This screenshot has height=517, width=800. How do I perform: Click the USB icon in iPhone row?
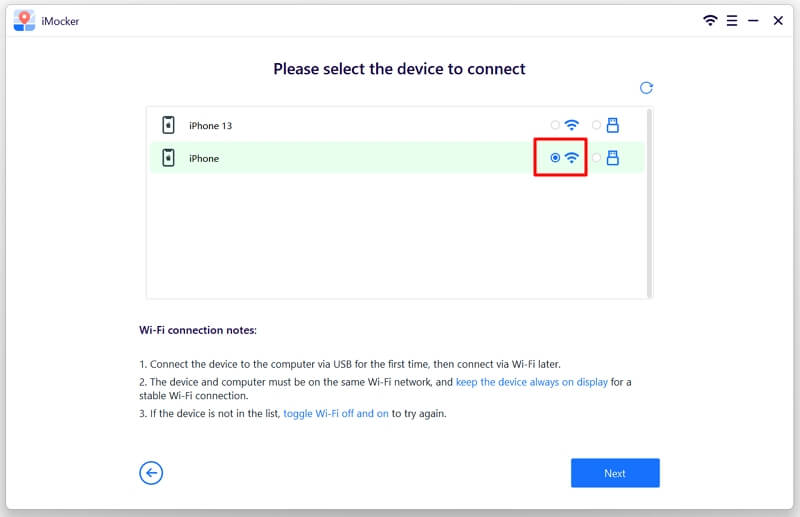click(x=613, y=158)
